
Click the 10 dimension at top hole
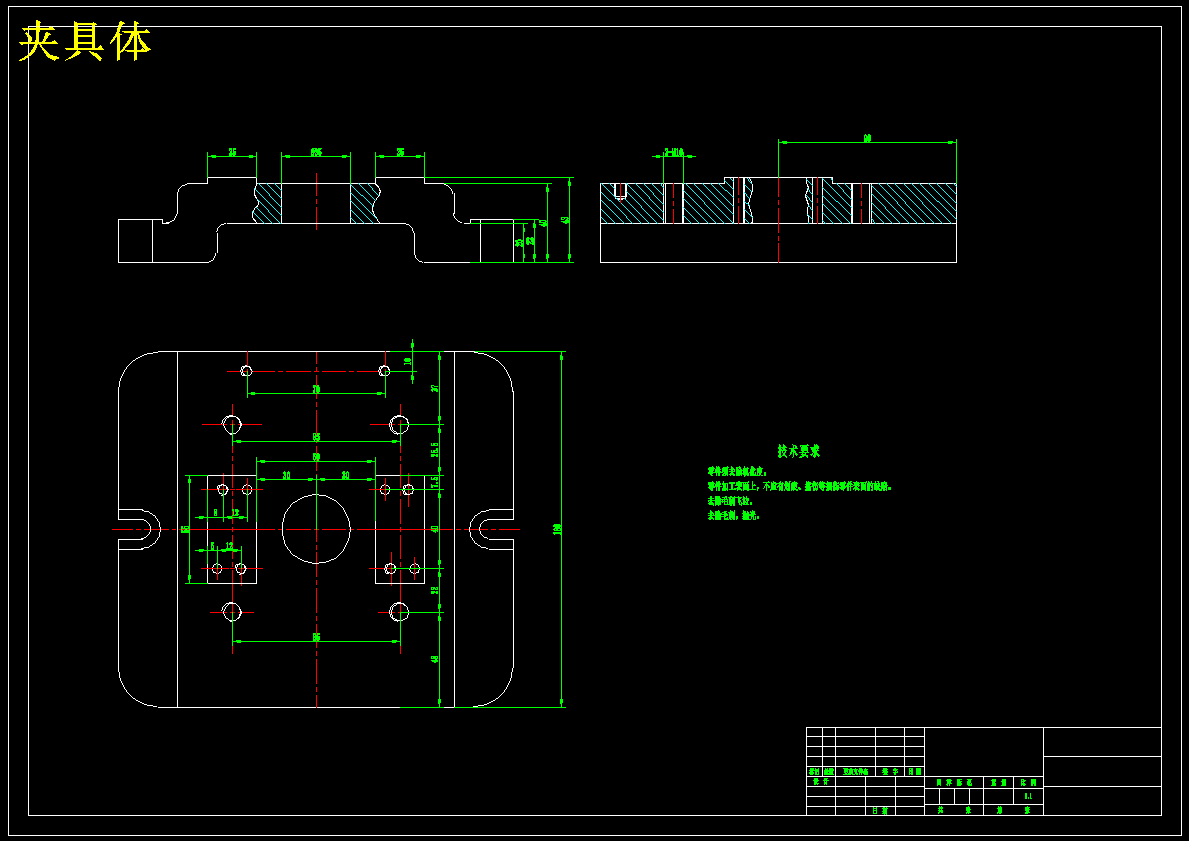(407, 362)
